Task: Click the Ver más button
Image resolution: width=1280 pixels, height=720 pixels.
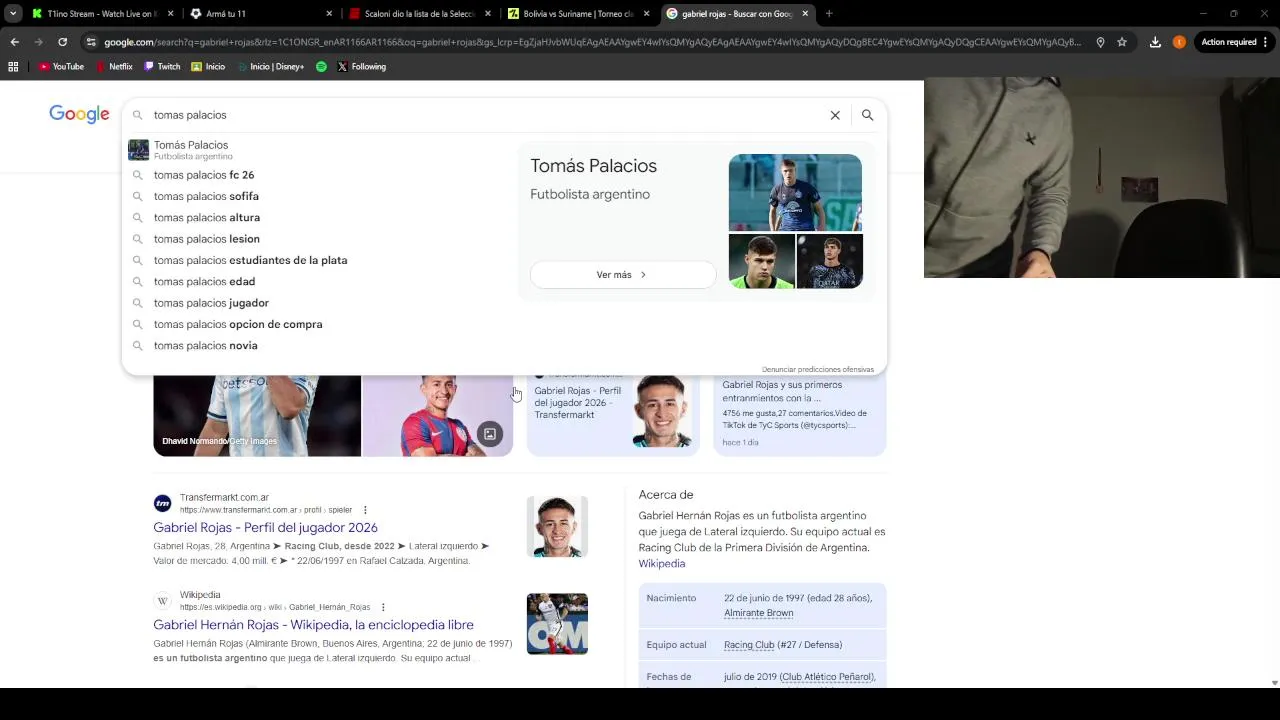Action: point(623,275)
